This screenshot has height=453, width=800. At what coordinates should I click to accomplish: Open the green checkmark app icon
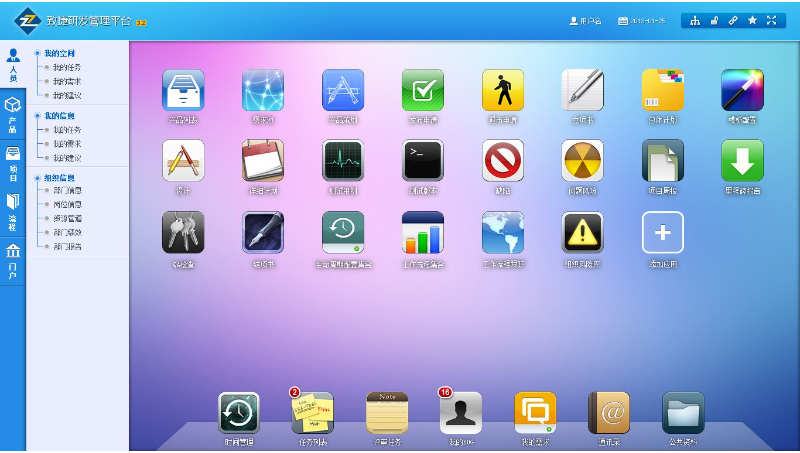(x=423, y=90)
